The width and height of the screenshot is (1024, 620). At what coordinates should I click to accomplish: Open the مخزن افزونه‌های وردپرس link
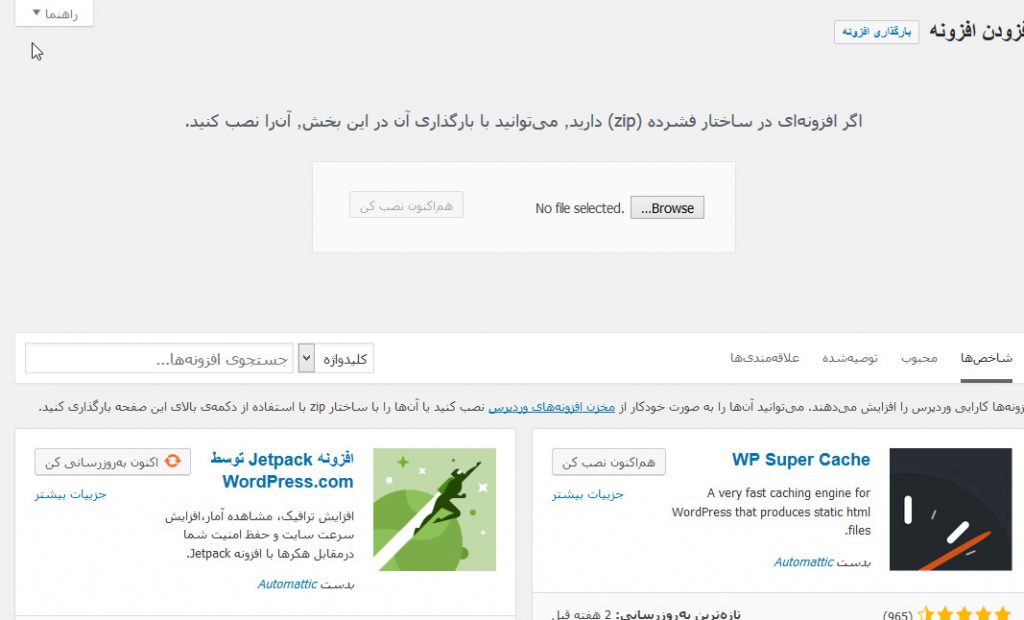click(x=552, y=407)
